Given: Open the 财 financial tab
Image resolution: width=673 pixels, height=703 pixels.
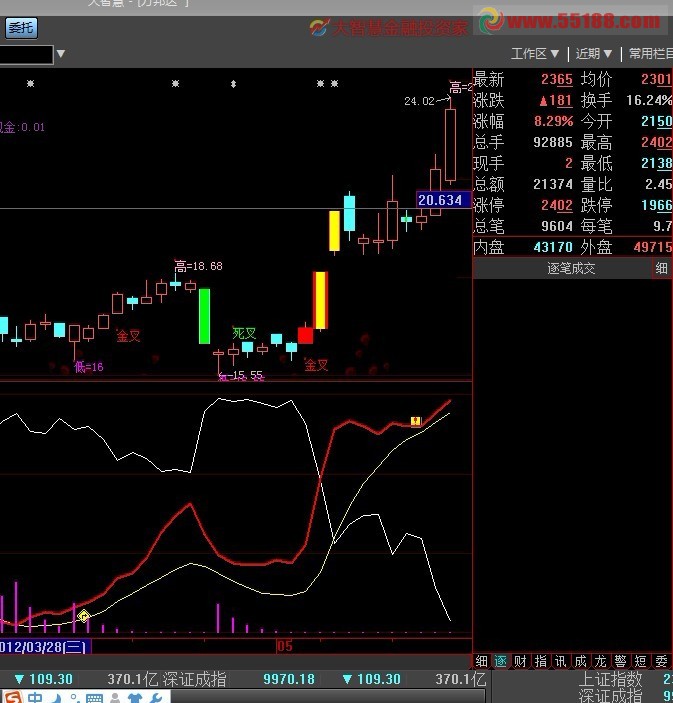Looking at the screenshot, I should pyautogui.click(x=520, y=661).
